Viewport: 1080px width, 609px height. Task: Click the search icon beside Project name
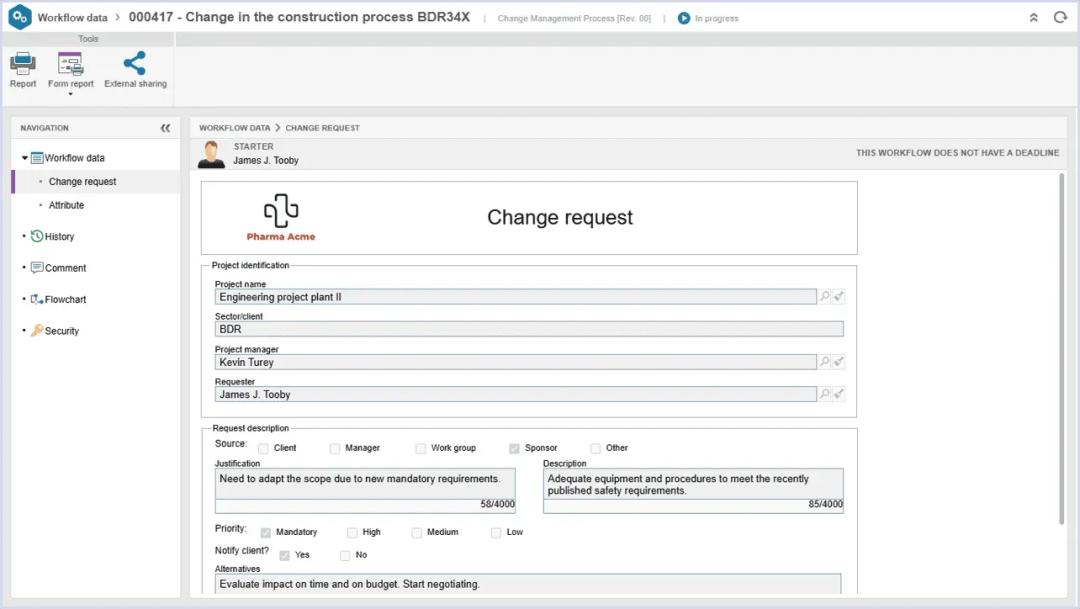[x=825, y=297]
